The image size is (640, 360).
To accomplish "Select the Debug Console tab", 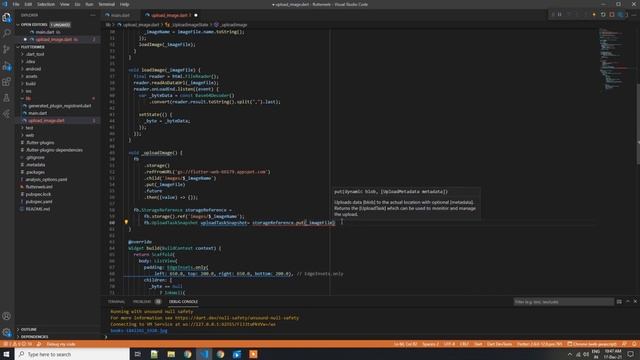I will click(x=183, y=302).
